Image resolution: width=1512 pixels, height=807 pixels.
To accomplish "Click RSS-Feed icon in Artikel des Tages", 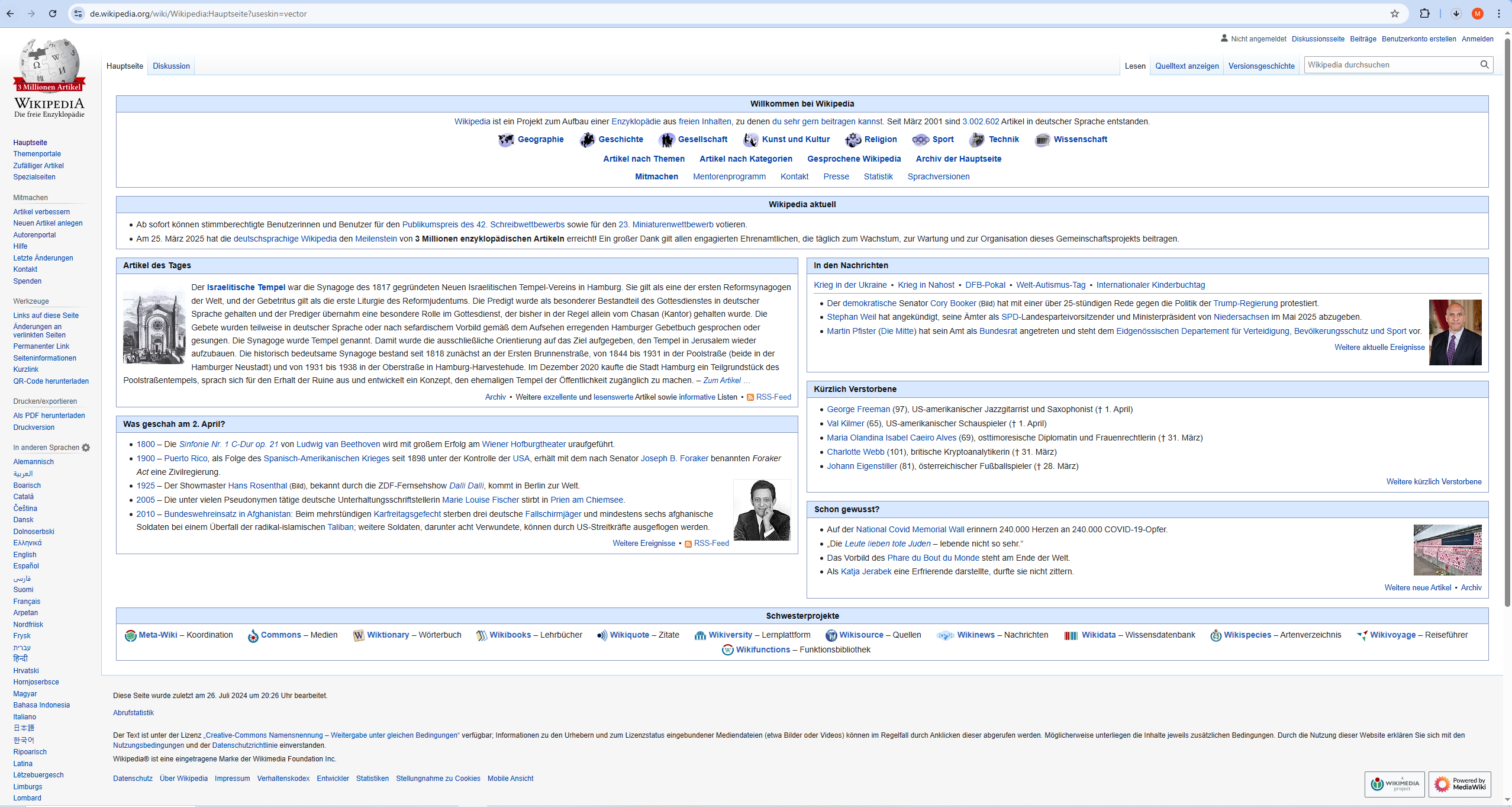I will [x=750, y=397].
